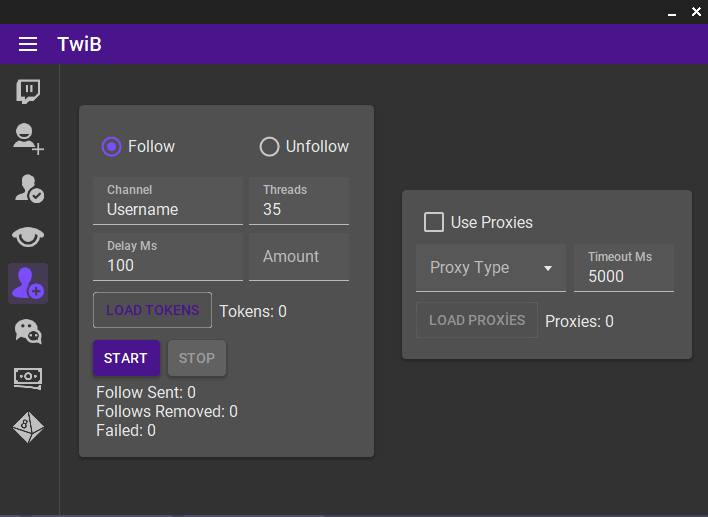Screen dimensions: 708x517
Task: Focus the Channel username field
Action: [168, 201]
